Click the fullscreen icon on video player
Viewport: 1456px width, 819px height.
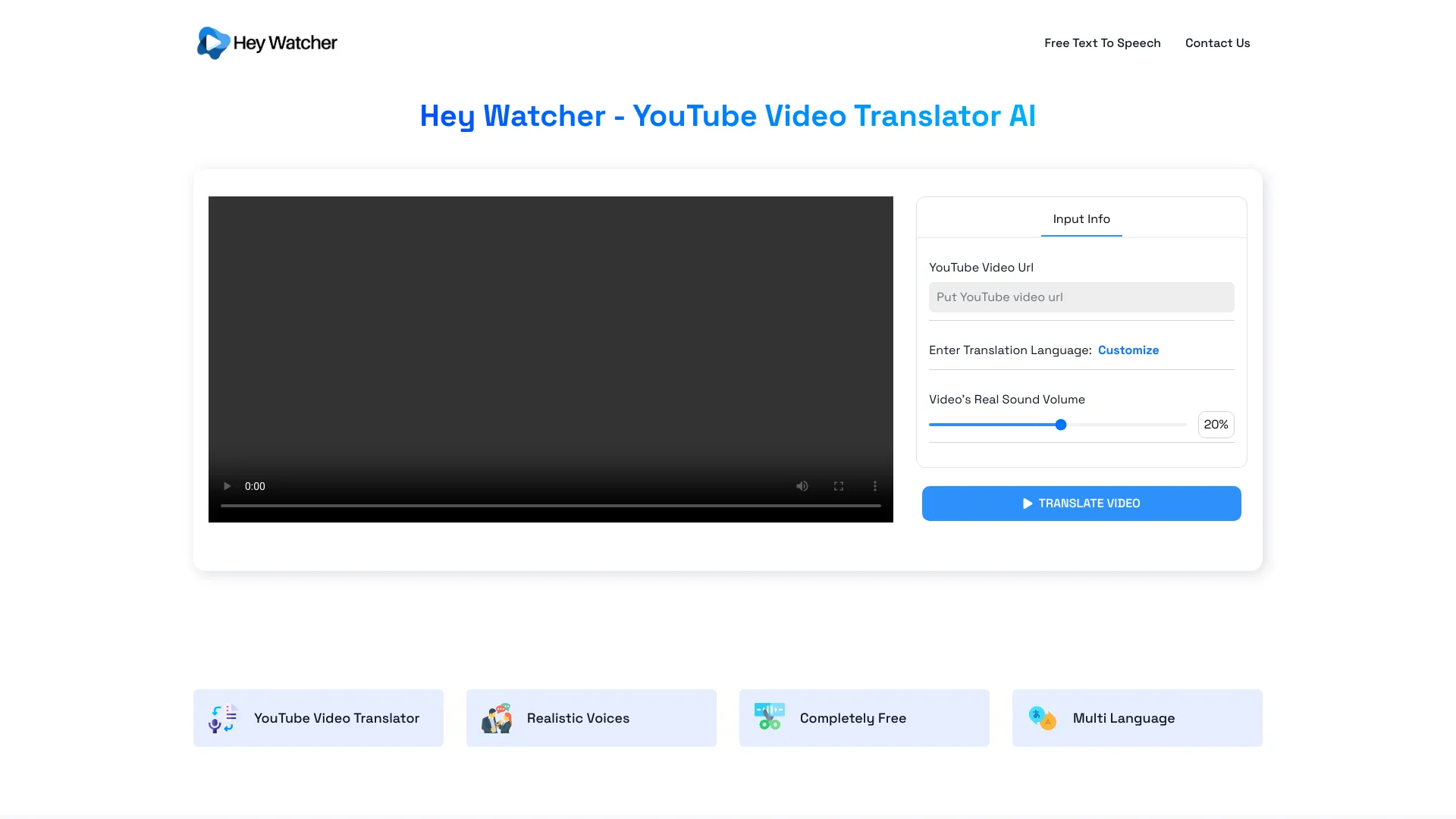pyautogui.click(x=838, y=486)
